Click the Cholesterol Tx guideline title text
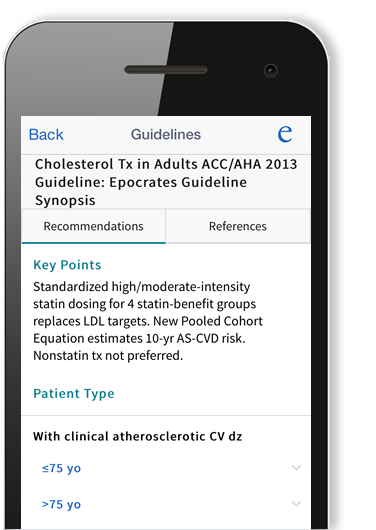The width and height of the screenshot is (376, 530). click(x=166, y=182)
